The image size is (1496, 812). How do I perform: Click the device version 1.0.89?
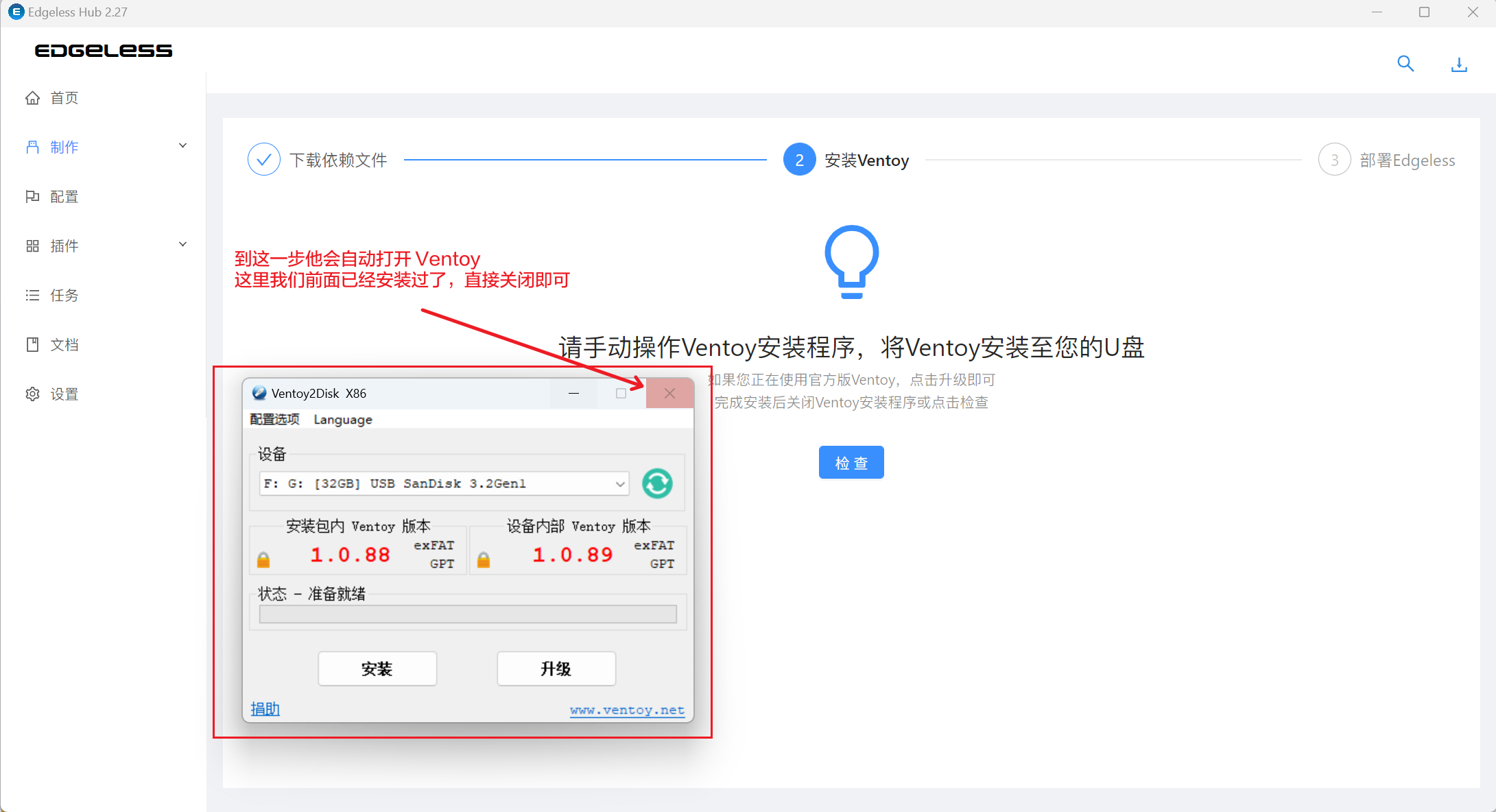coord(572,554)
